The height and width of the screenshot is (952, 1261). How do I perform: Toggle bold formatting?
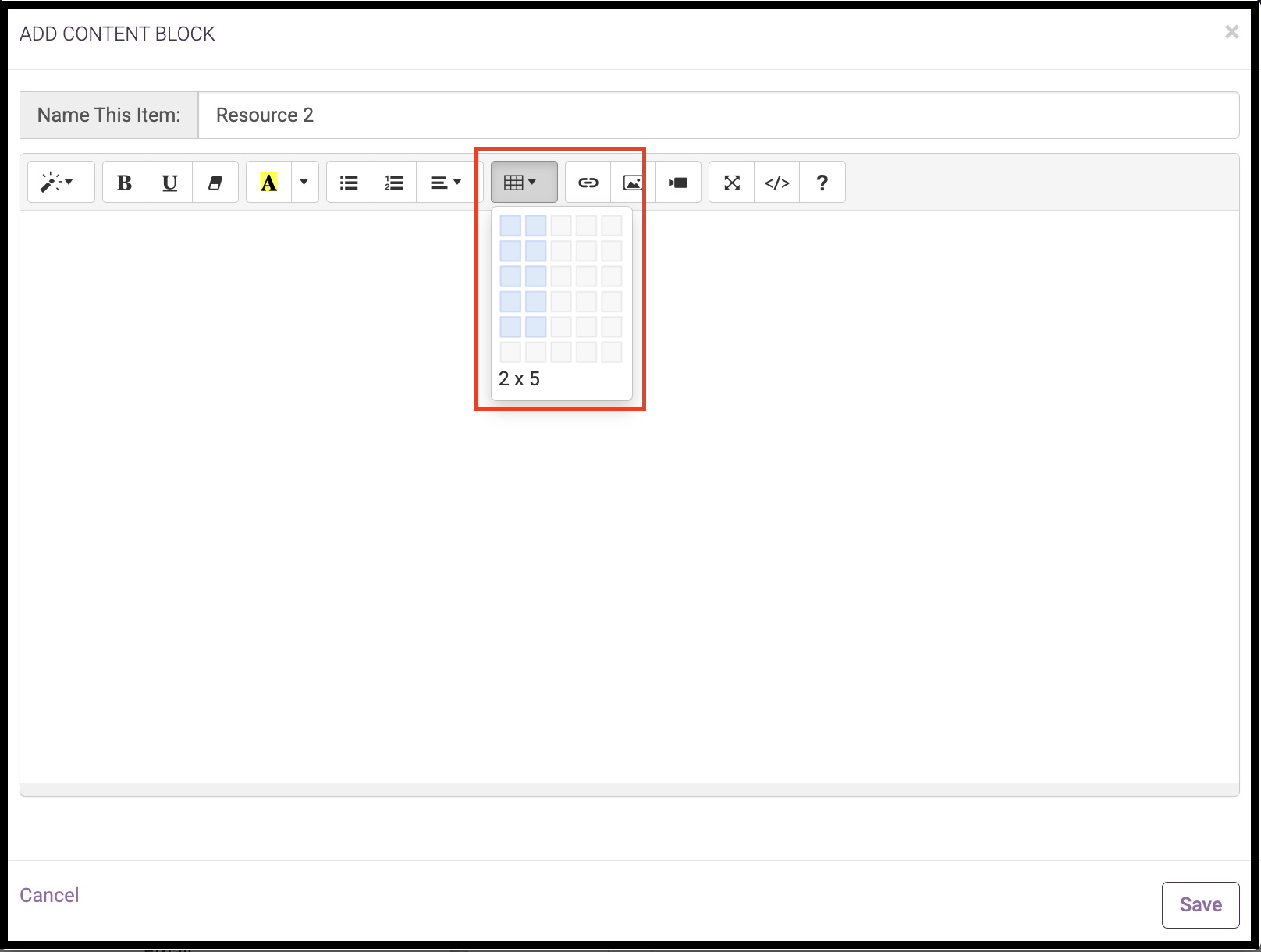124,182
